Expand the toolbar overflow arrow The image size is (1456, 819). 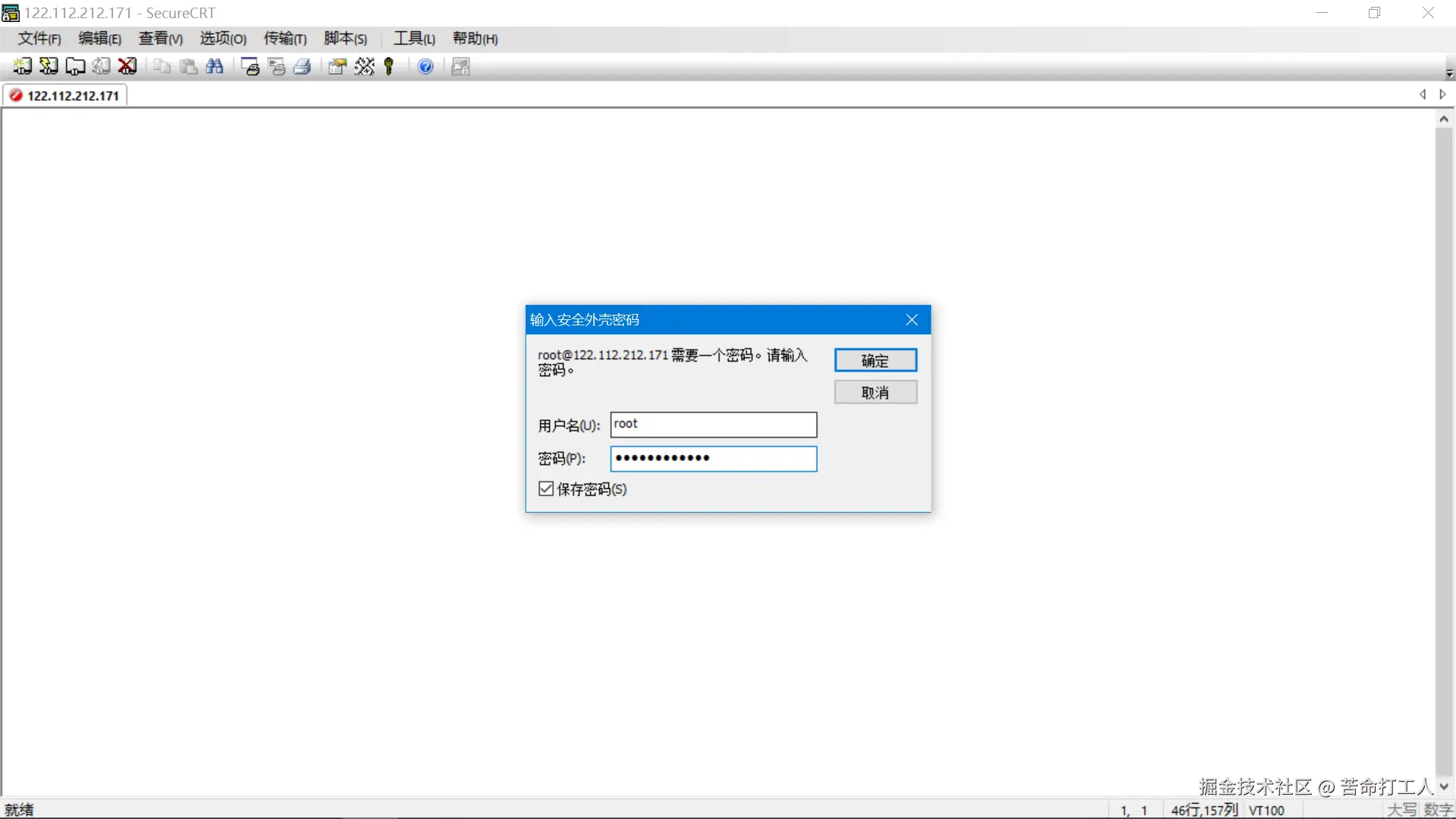[x=1449, y=74]
